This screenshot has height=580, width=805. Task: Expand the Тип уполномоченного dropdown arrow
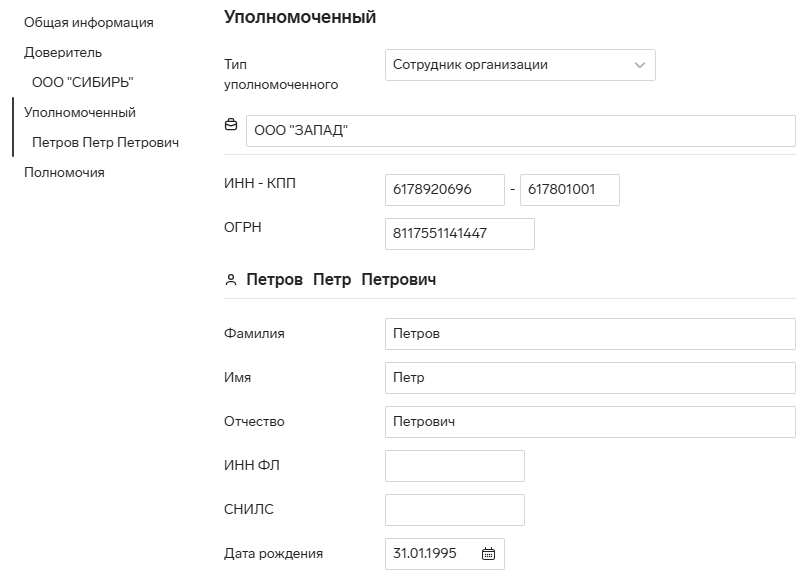(x=640, y=65)
